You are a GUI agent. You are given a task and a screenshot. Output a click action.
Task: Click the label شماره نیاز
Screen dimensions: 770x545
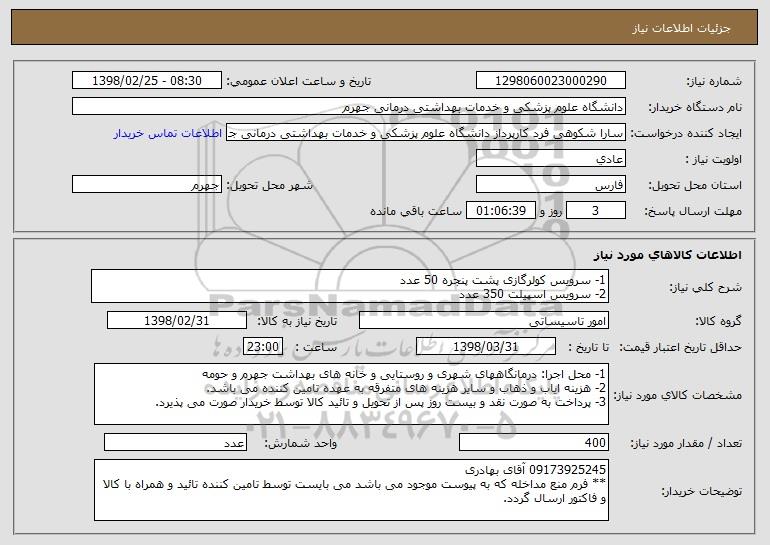coord(714,81)
